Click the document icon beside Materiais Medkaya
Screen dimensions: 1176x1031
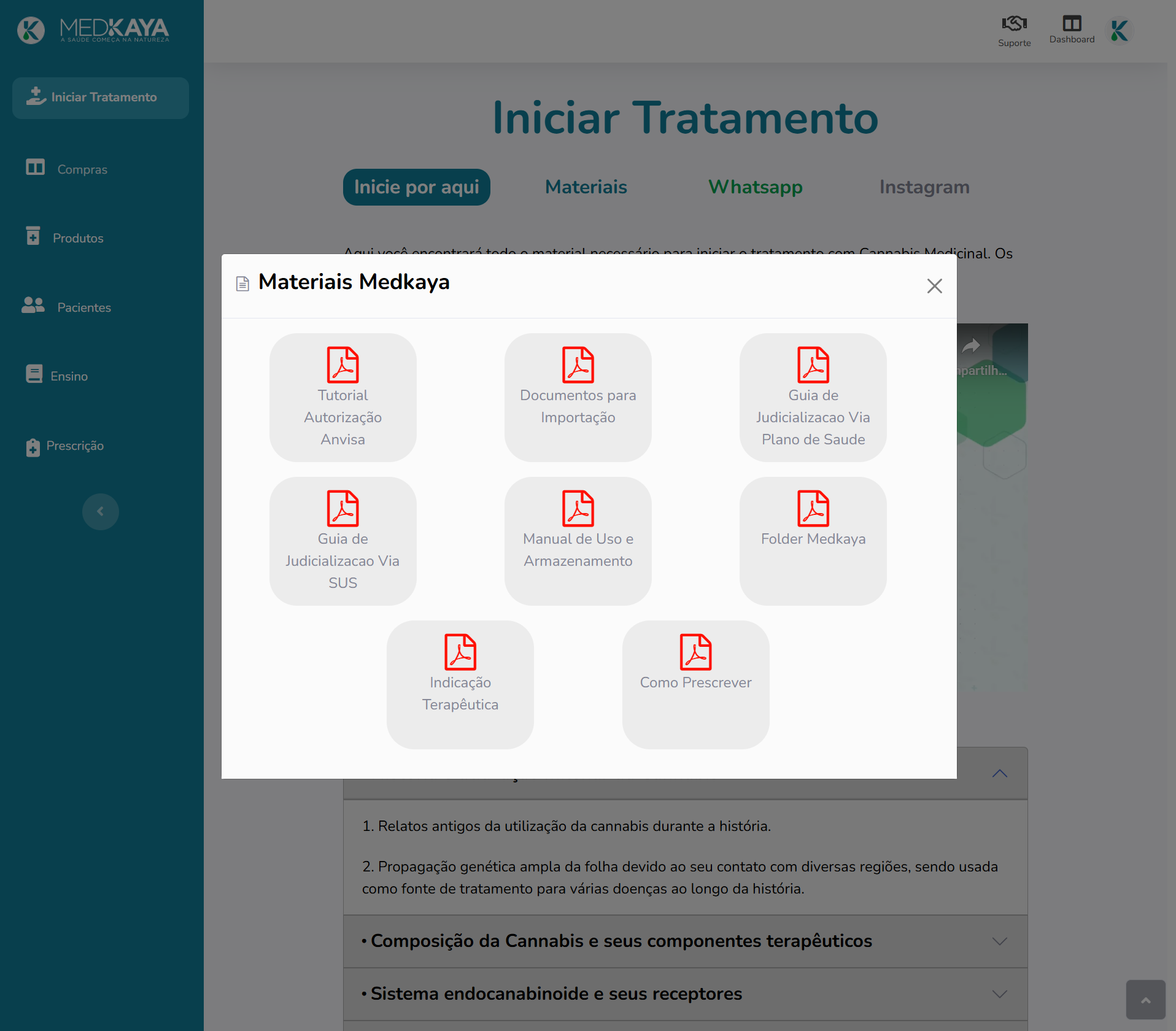(x=243, y=284)
